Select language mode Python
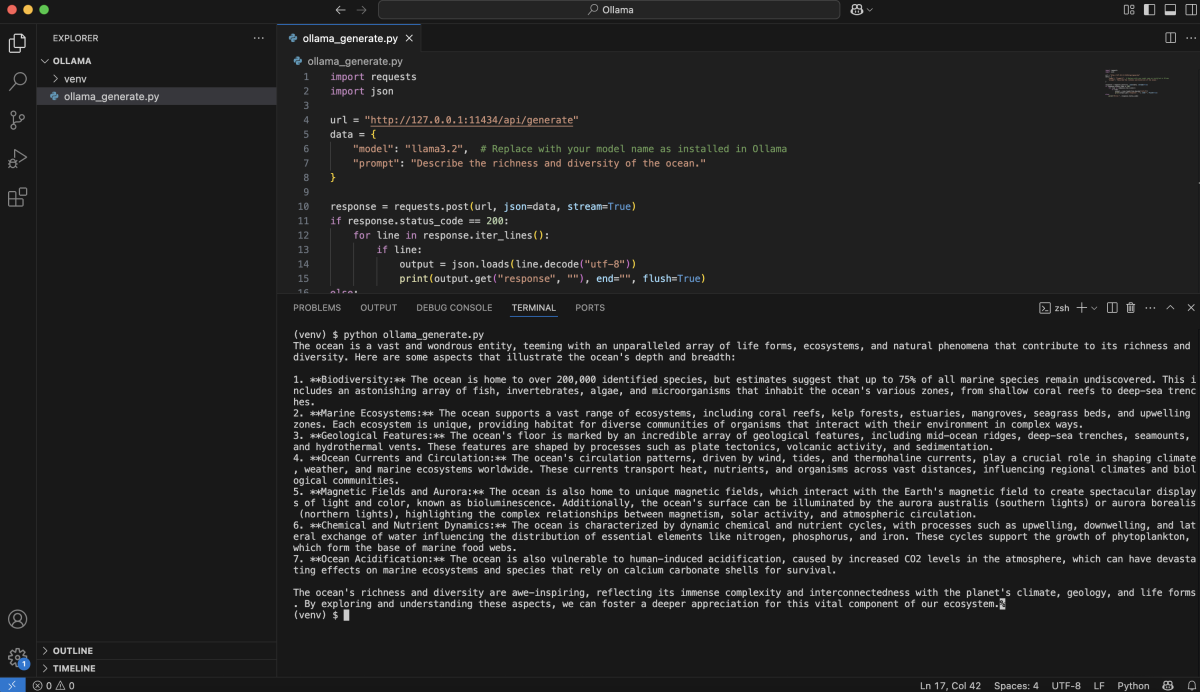This screenshot has width=1200, height=692. pyautogui.click(x=1133, y=685)
